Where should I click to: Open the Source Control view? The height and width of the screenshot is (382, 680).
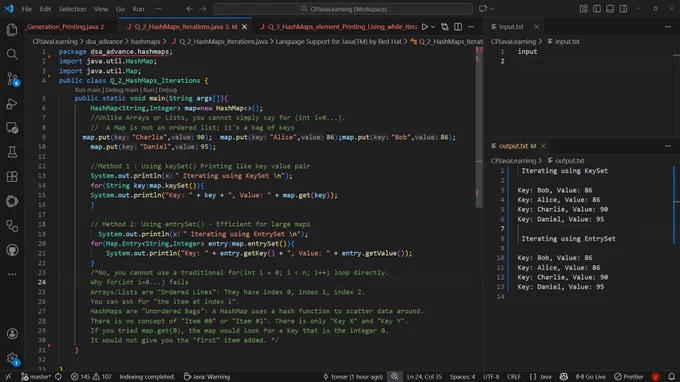point(12,79)
